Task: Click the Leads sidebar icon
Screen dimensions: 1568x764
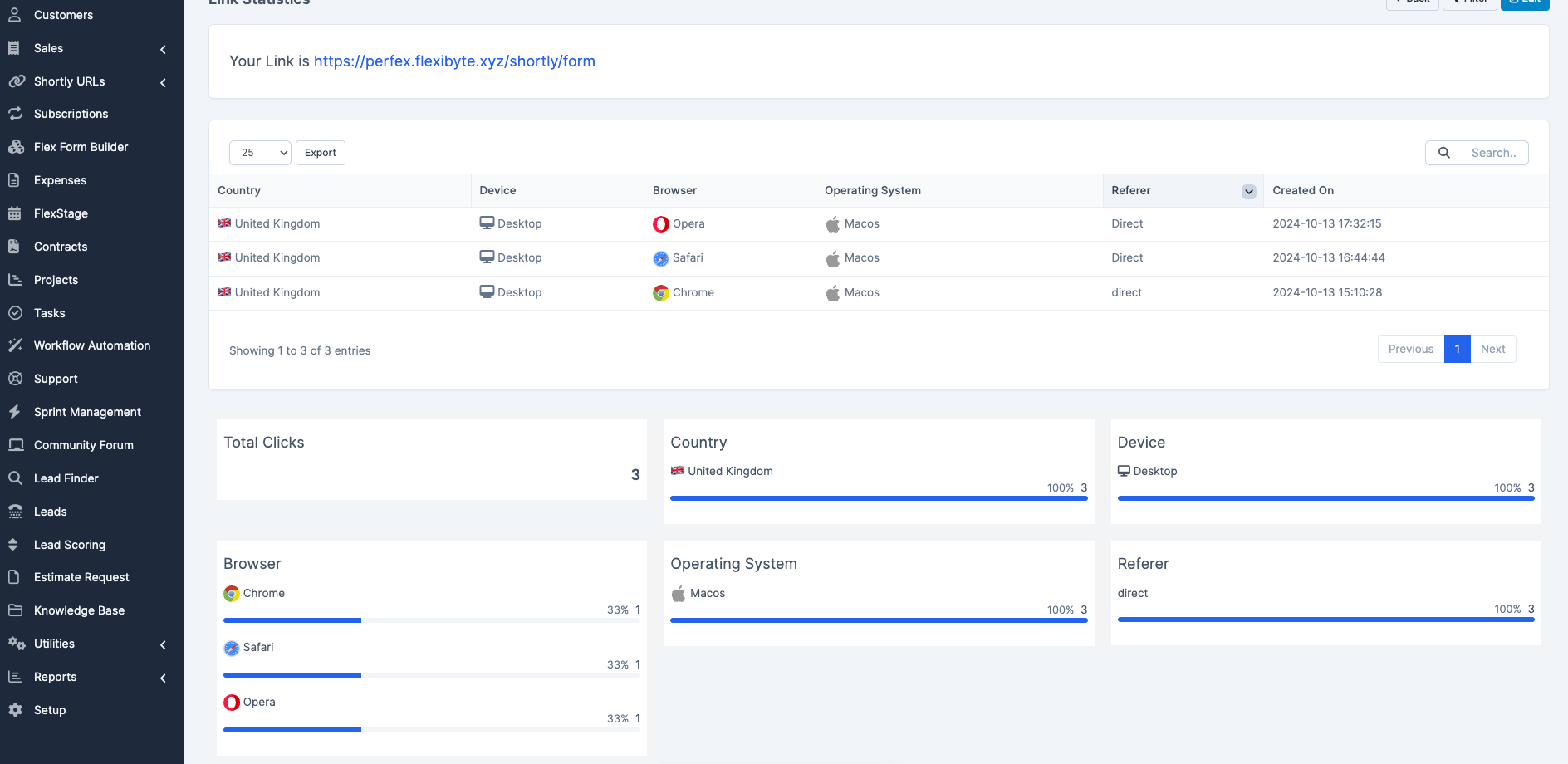Action: click(x=15, y=512)
